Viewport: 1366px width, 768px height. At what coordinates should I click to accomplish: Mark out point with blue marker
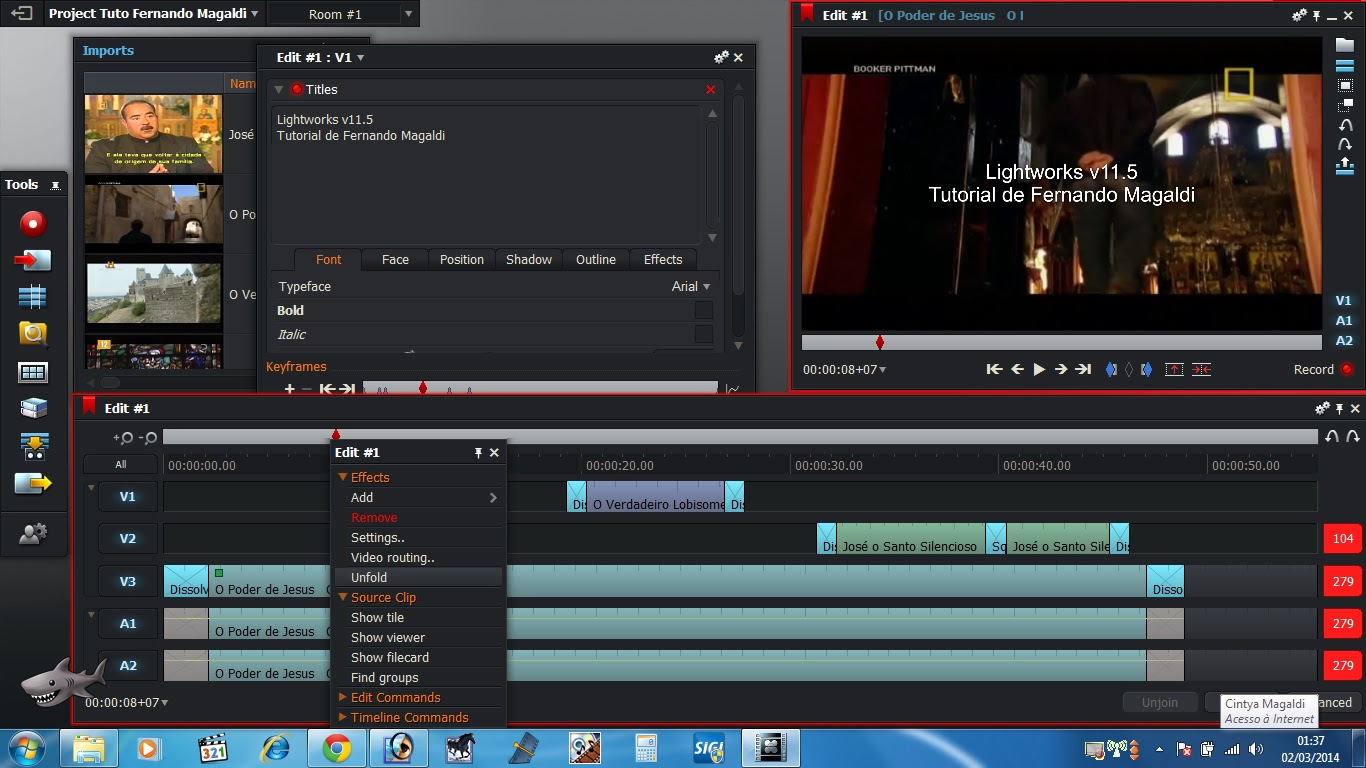(1146, 369)
